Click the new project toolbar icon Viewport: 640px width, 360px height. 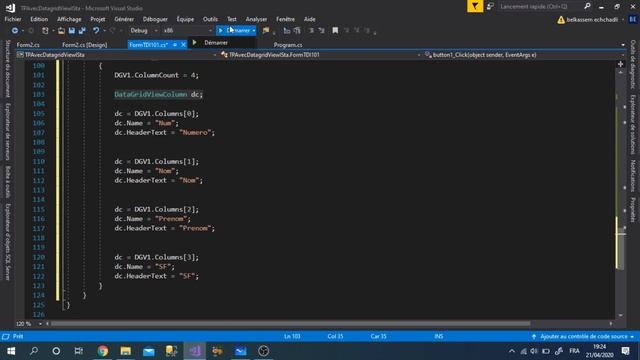(x=45, y=31)
